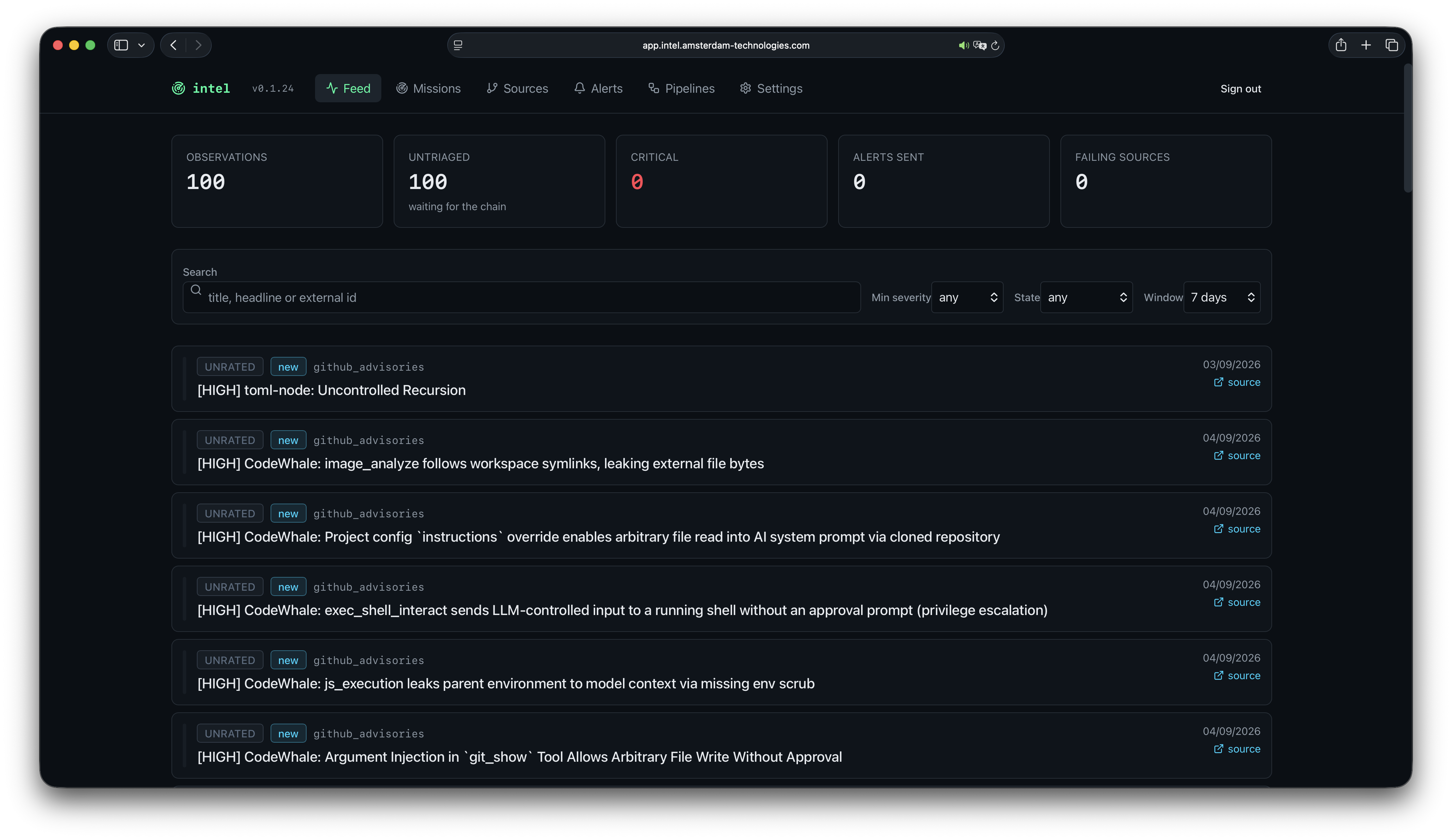Expand the sidebar dropdown chevron in Safari toolbar
The width and height of the screenshot is (1452, 840).
coord(141,45)
